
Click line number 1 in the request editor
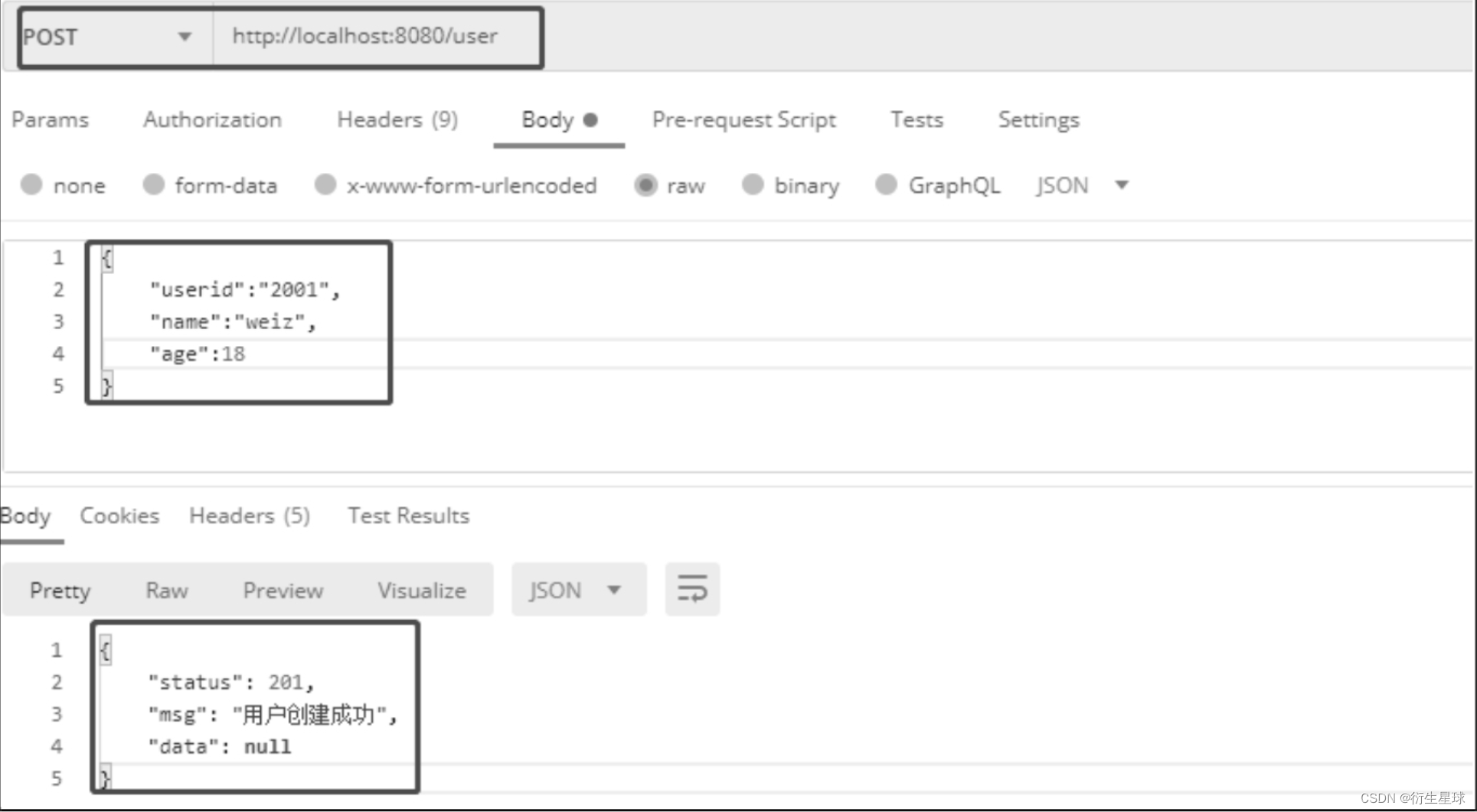click(x=58, y=258)
